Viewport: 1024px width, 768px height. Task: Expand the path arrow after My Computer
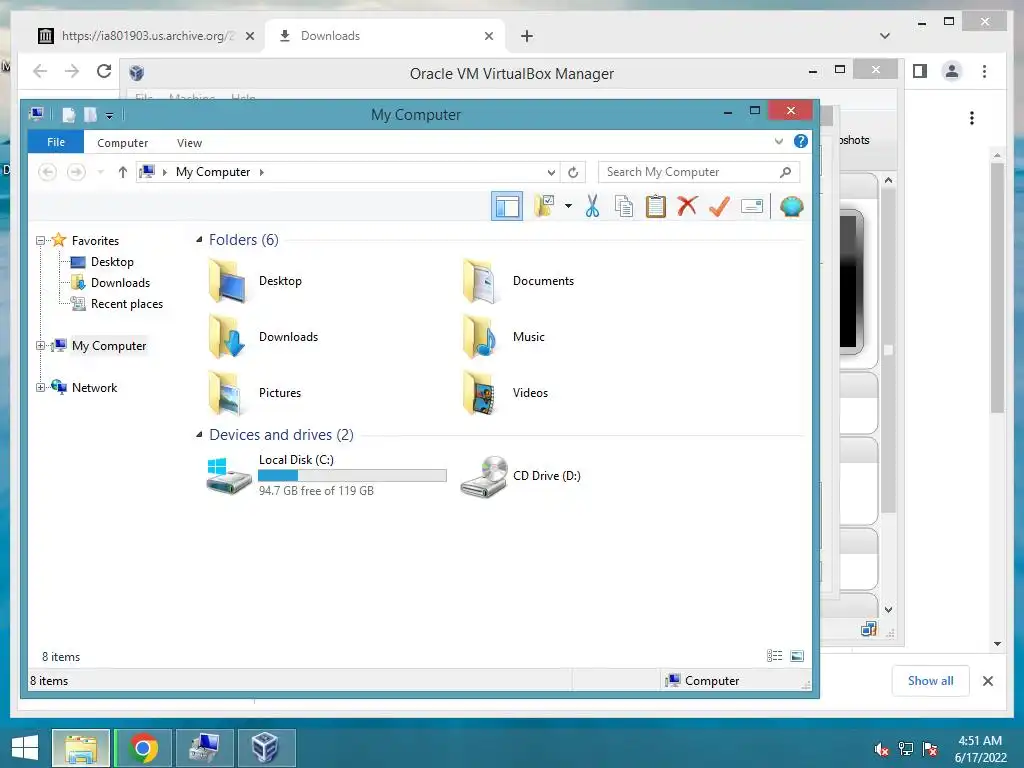(261, 172)
